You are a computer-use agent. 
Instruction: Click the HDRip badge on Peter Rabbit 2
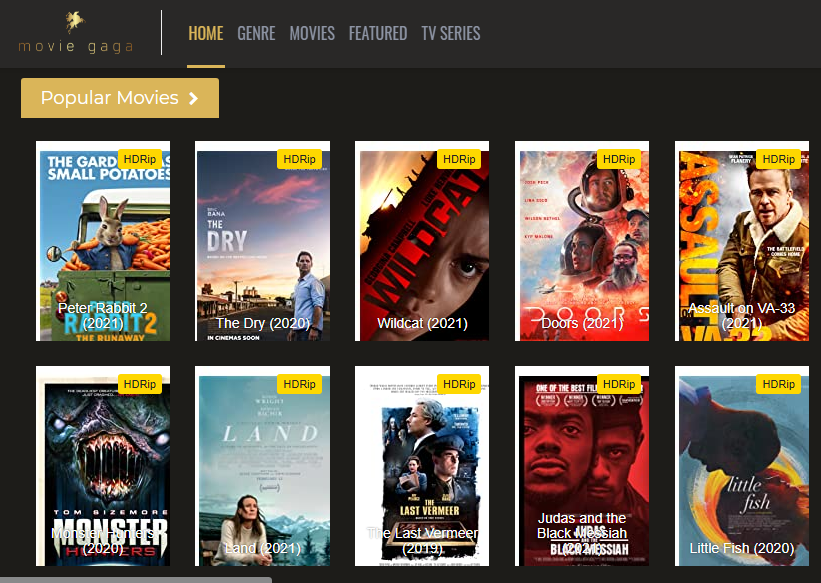[140, 159]
